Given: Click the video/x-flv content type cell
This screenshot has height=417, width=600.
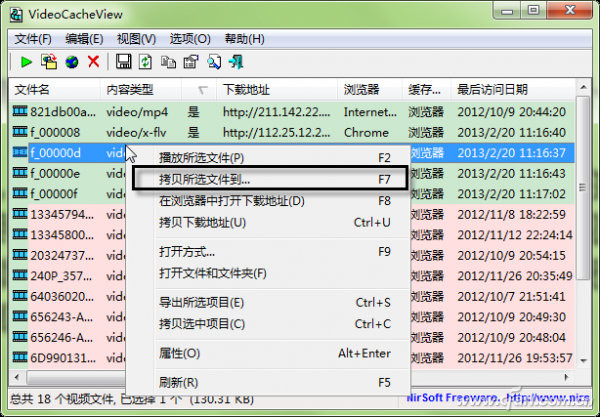Looking at the screenshot, I should coord(136,132).
